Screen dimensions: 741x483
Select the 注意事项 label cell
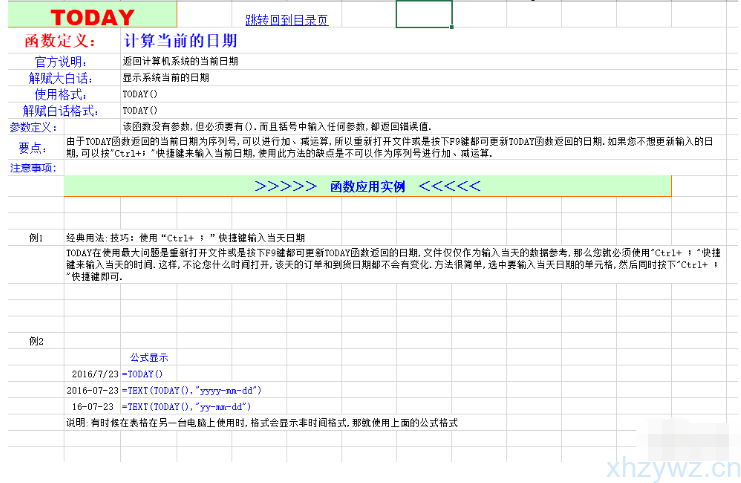click(33, 167)
